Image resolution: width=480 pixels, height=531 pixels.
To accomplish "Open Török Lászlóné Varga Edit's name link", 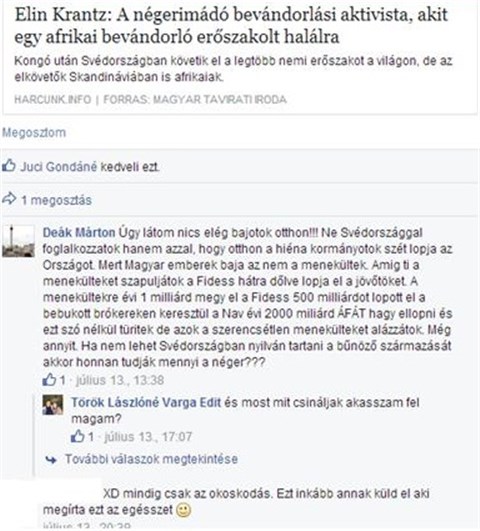I will tap(146, 403).
